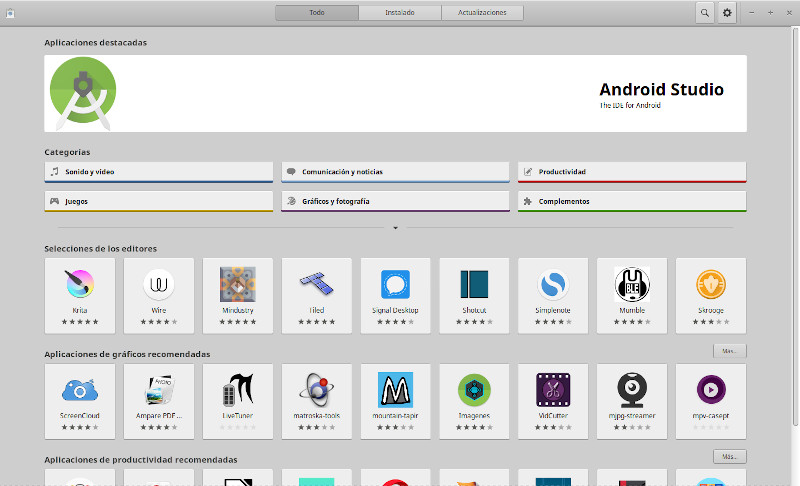Click Más for recommended graphics apps
Screen dimensions: 800x486
[730, 351]
